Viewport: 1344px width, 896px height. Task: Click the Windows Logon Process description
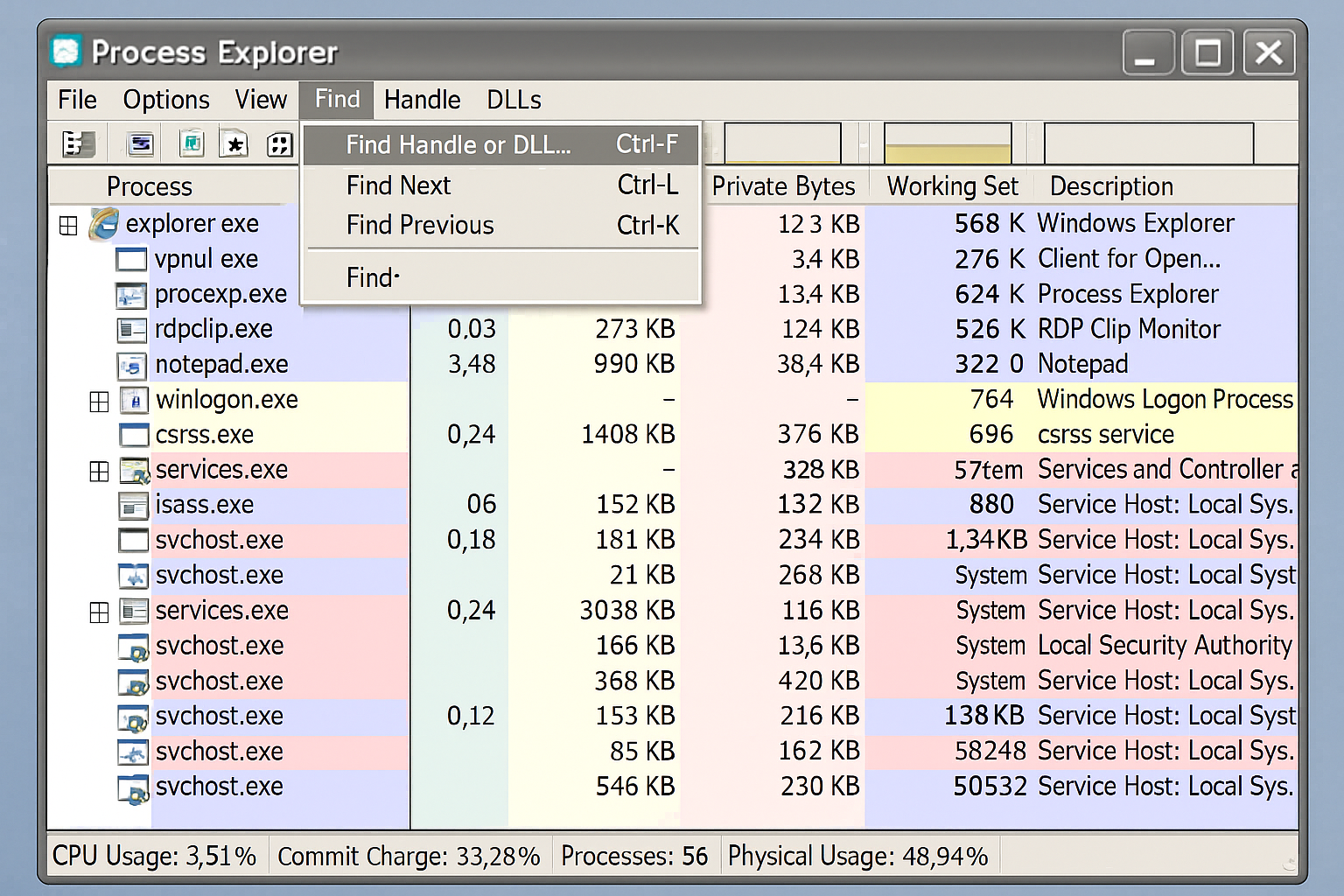click(1165, 400)
